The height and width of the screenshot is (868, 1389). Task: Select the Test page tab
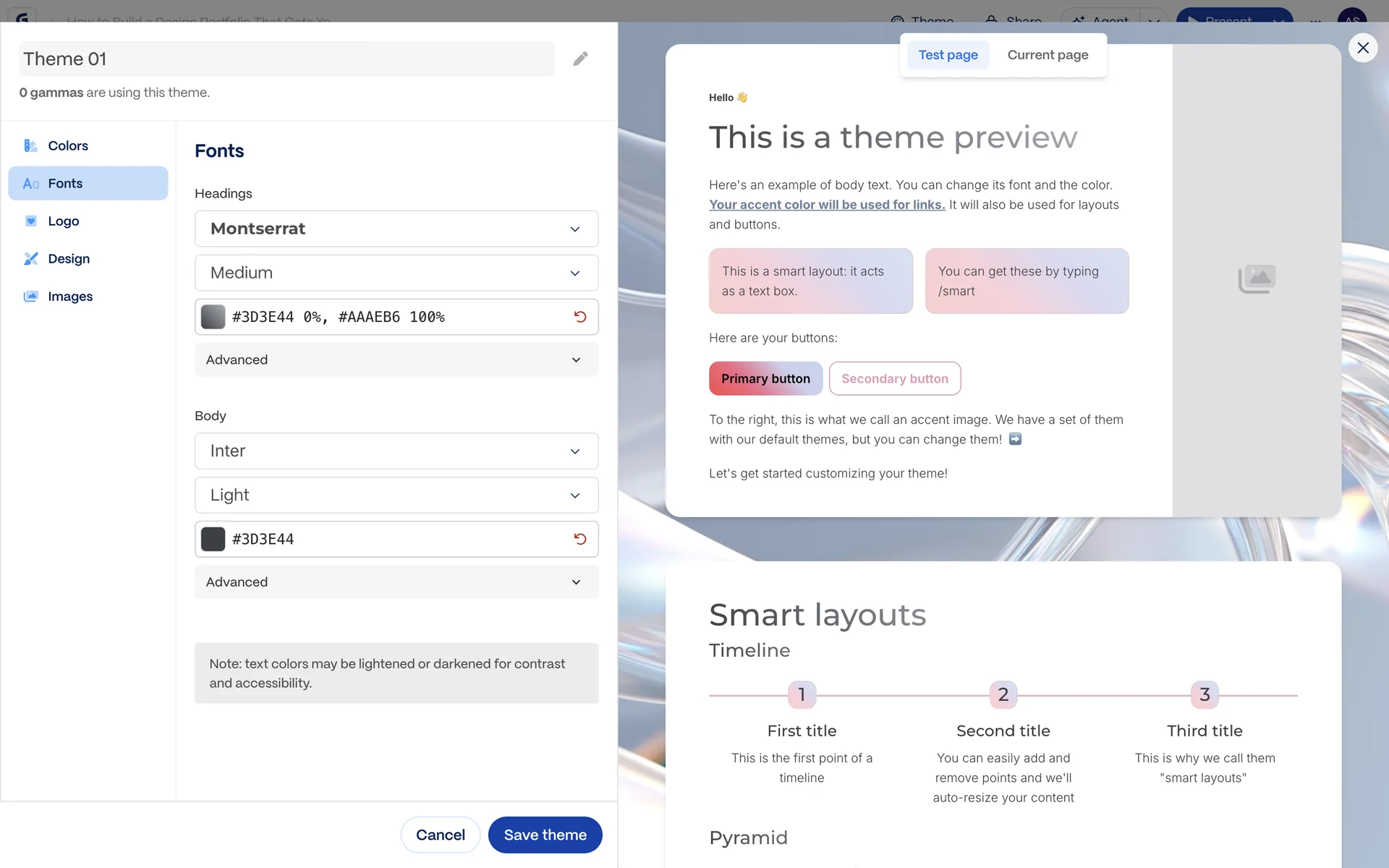point(948,55)
